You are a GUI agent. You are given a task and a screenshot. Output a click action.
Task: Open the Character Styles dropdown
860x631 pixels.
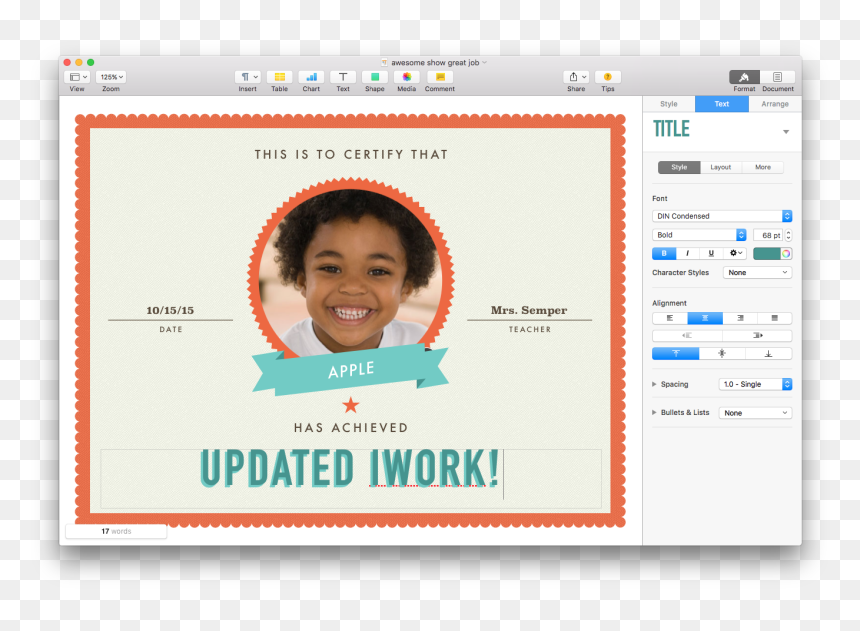[757, 273]
